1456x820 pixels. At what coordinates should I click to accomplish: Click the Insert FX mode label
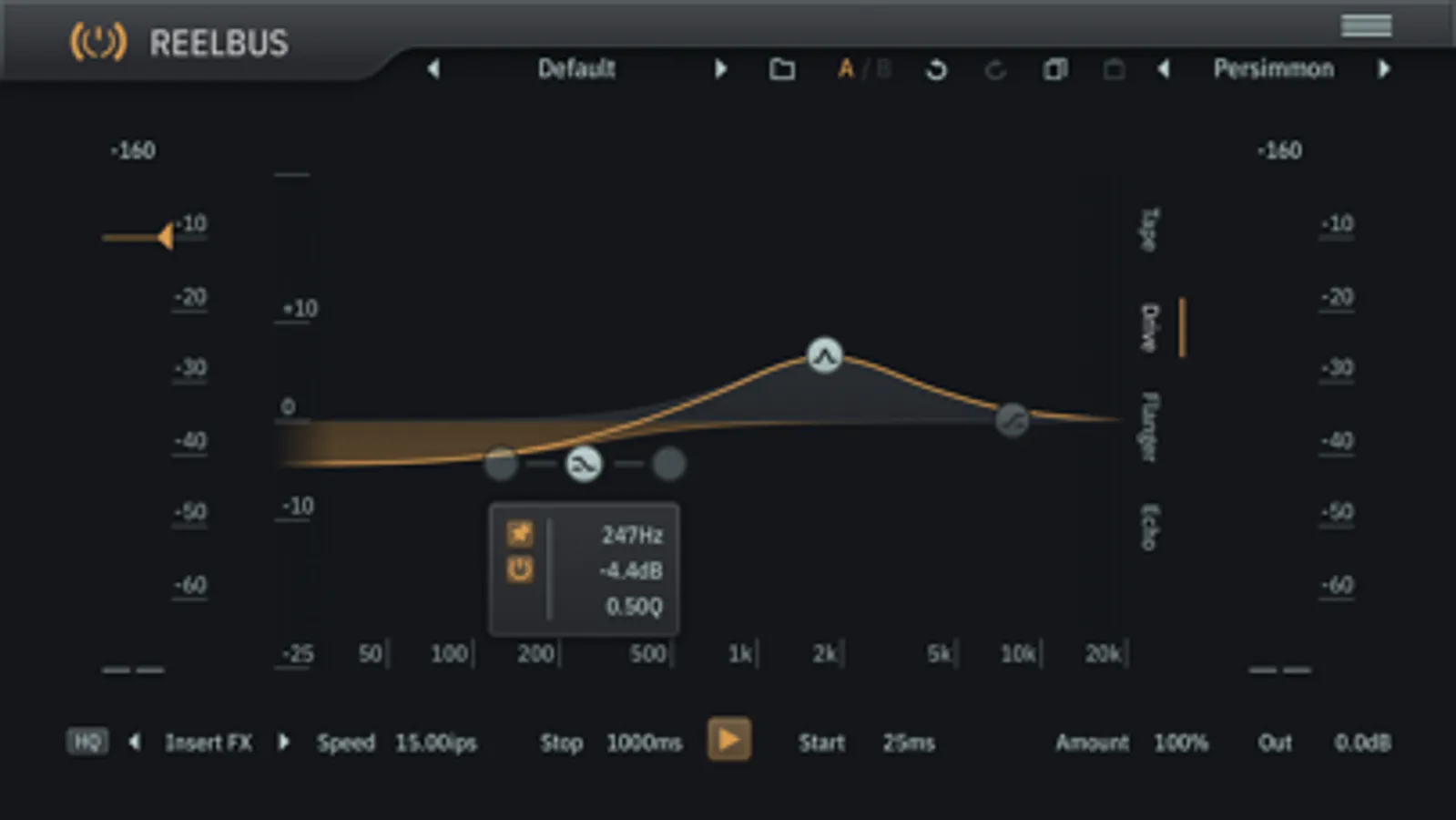coord(209,743)
